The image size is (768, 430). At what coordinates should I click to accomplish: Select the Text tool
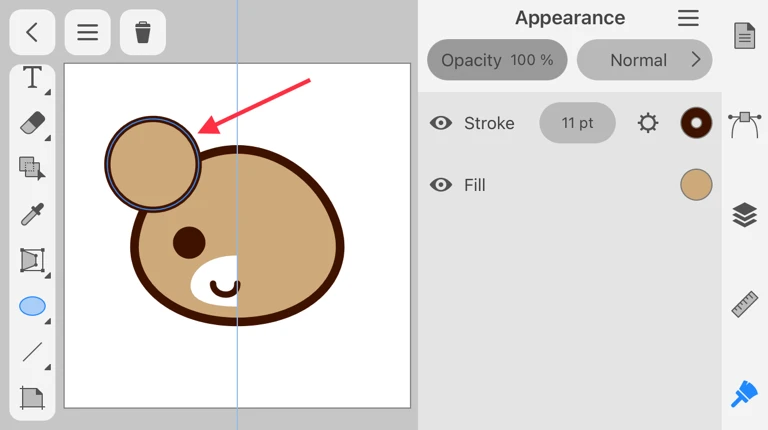(32, 78)
